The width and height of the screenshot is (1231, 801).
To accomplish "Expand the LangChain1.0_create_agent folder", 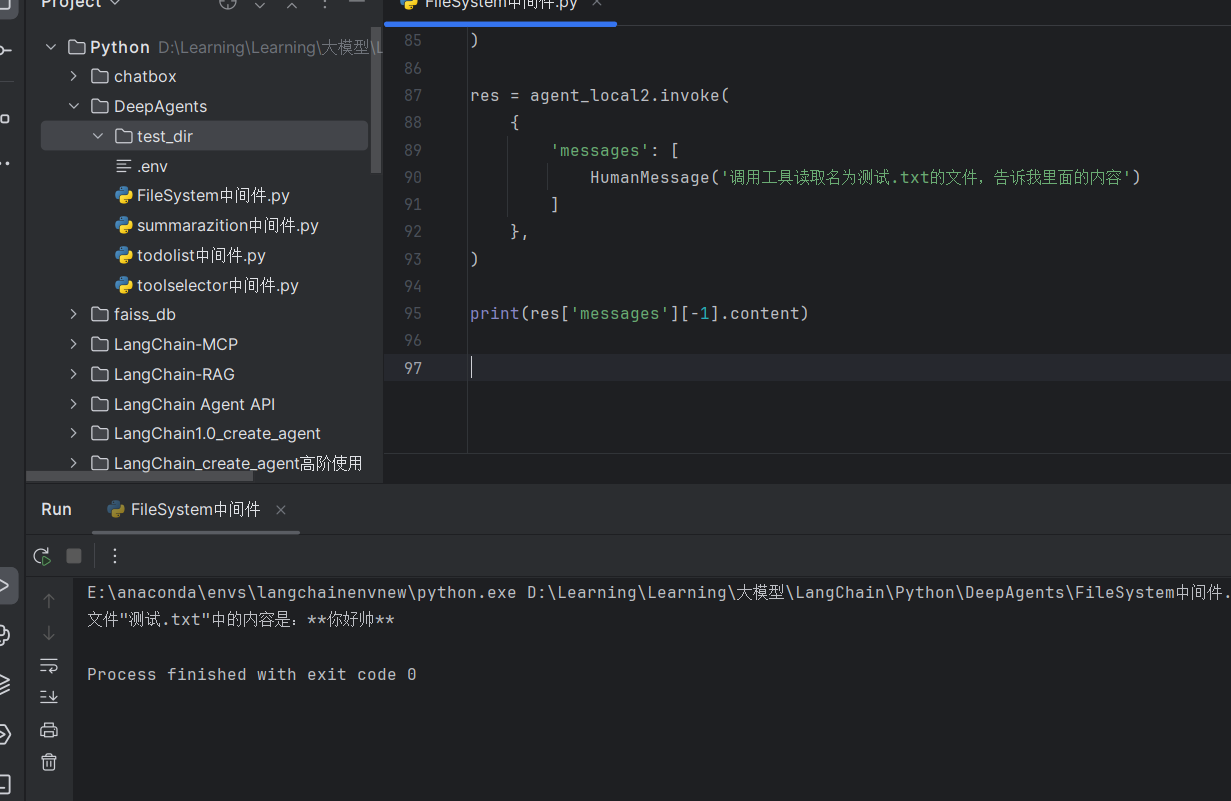I will point(73,434).
